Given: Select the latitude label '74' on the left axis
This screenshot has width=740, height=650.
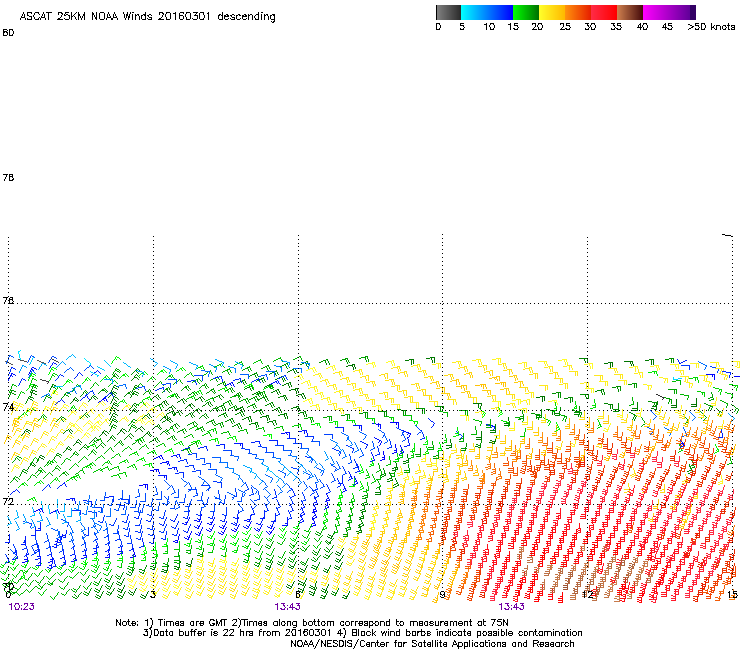Looking at the screenshot, I should pos(8,406).
